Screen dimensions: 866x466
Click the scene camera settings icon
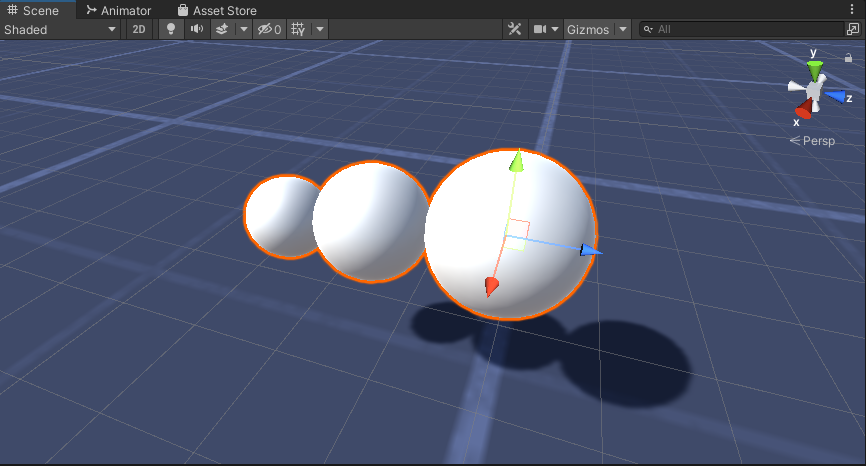[x=540, y=29]
